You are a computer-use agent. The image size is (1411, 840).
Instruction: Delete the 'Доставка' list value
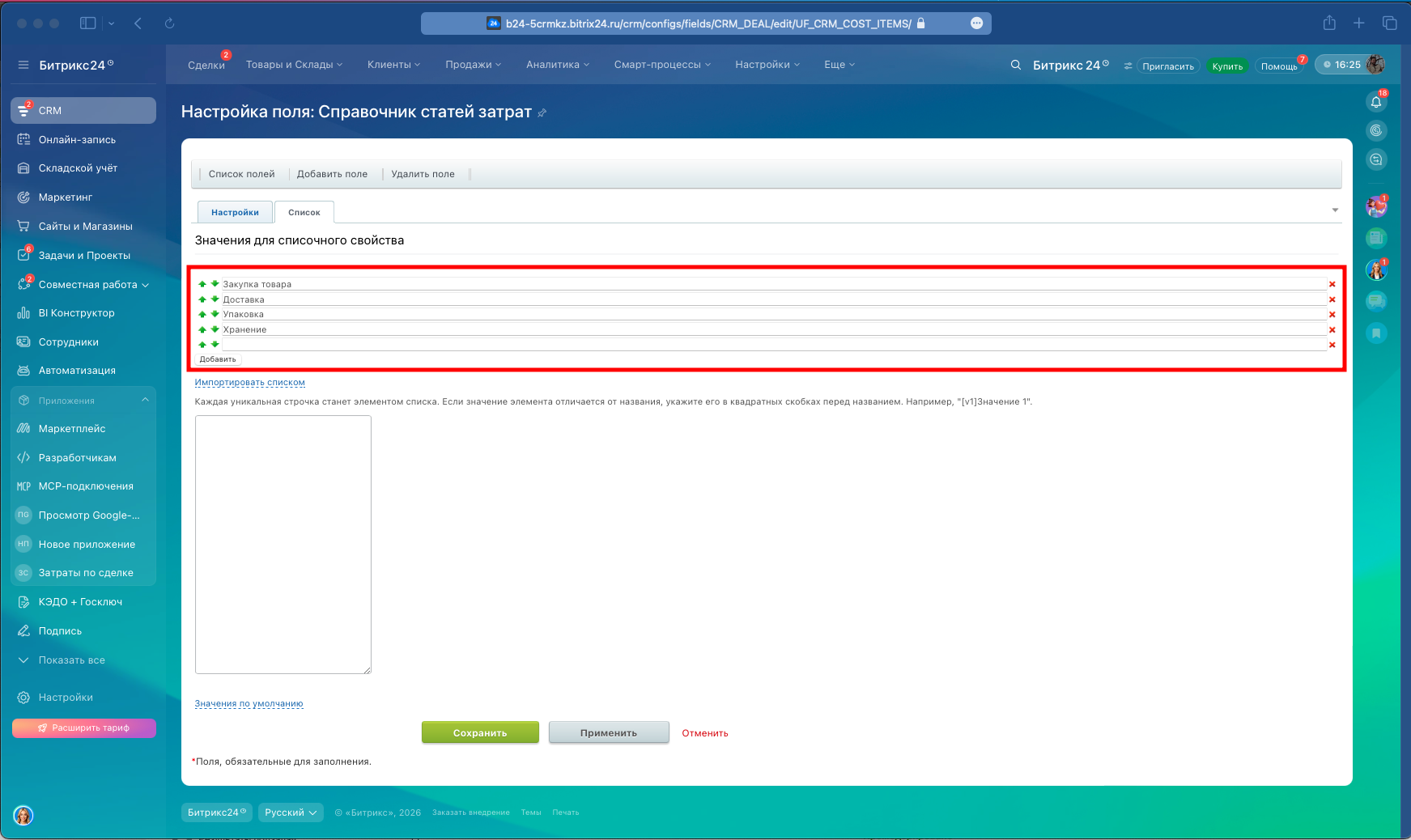click(1332, 299)
